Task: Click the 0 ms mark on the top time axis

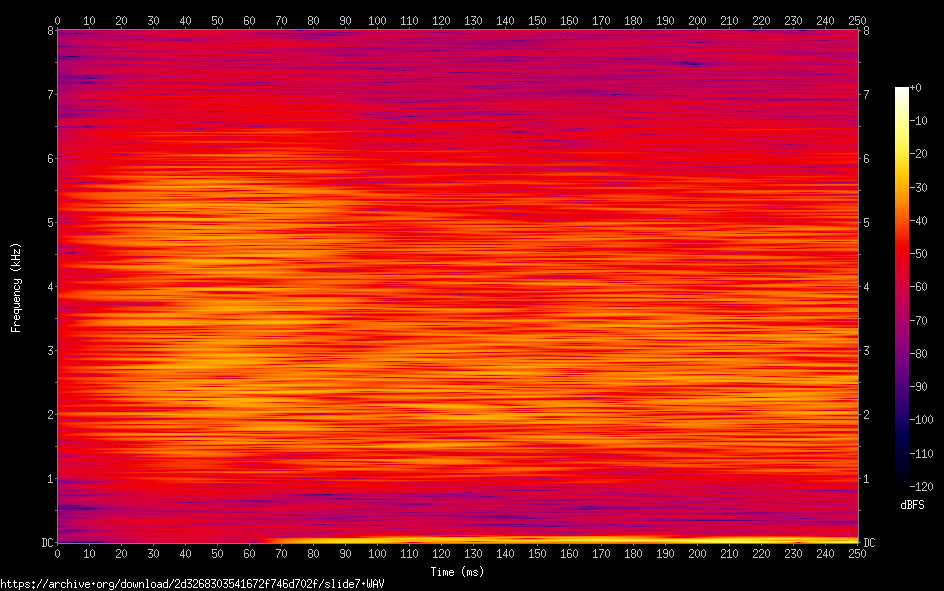Action: 58,19
